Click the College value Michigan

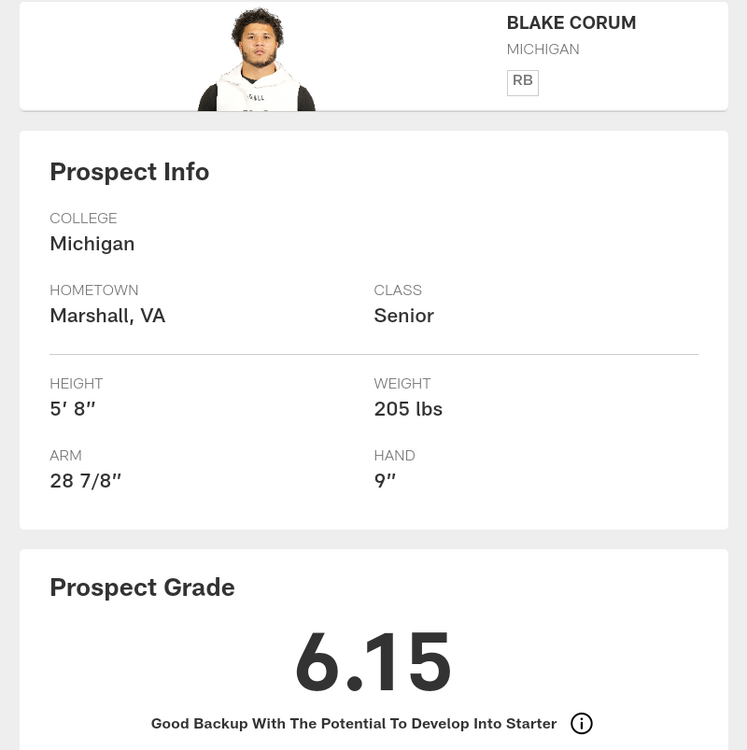(92, 243)
